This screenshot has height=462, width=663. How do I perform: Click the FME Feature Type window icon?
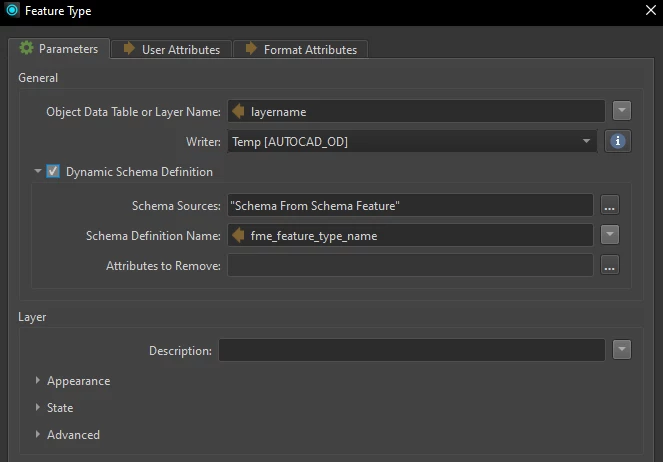12,10
